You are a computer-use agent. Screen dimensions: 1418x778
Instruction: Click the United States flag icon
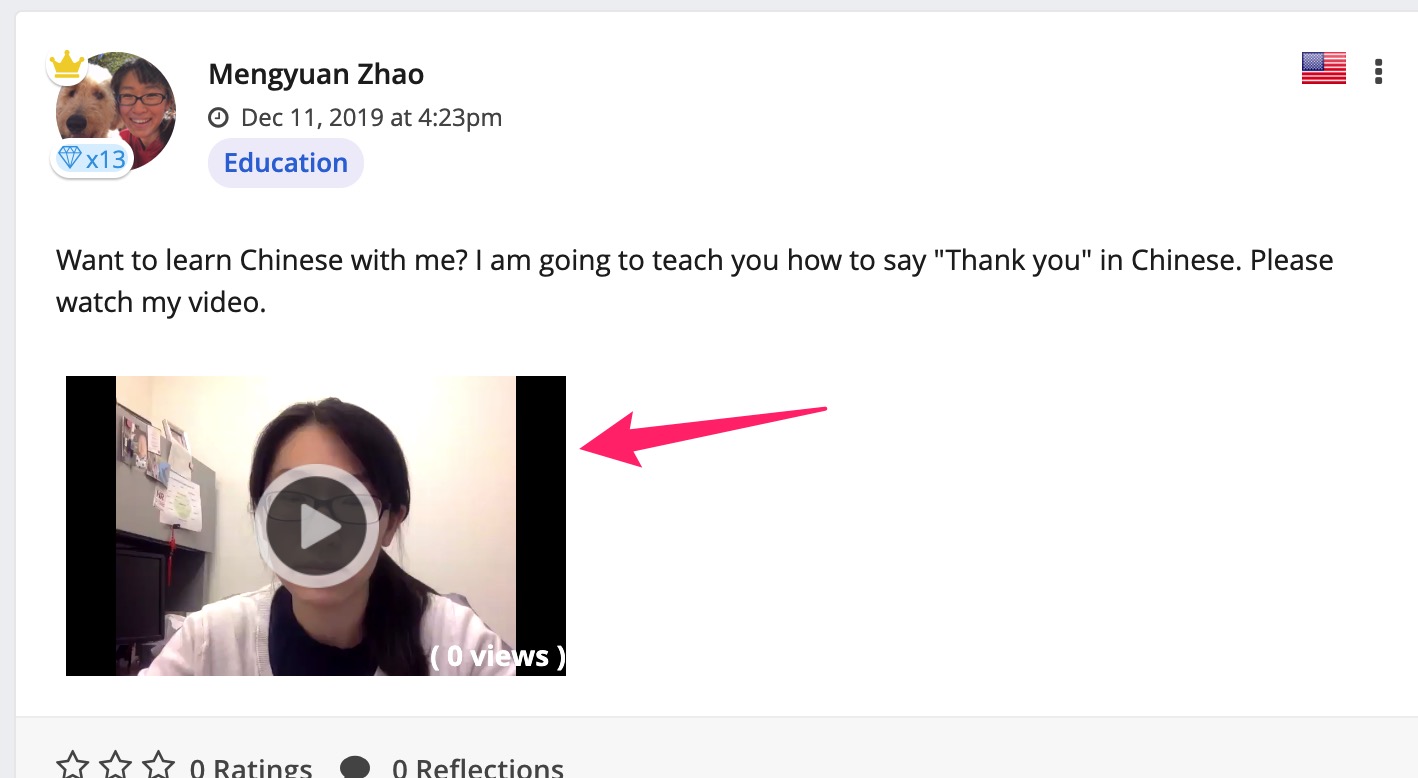click(1323, 69)
